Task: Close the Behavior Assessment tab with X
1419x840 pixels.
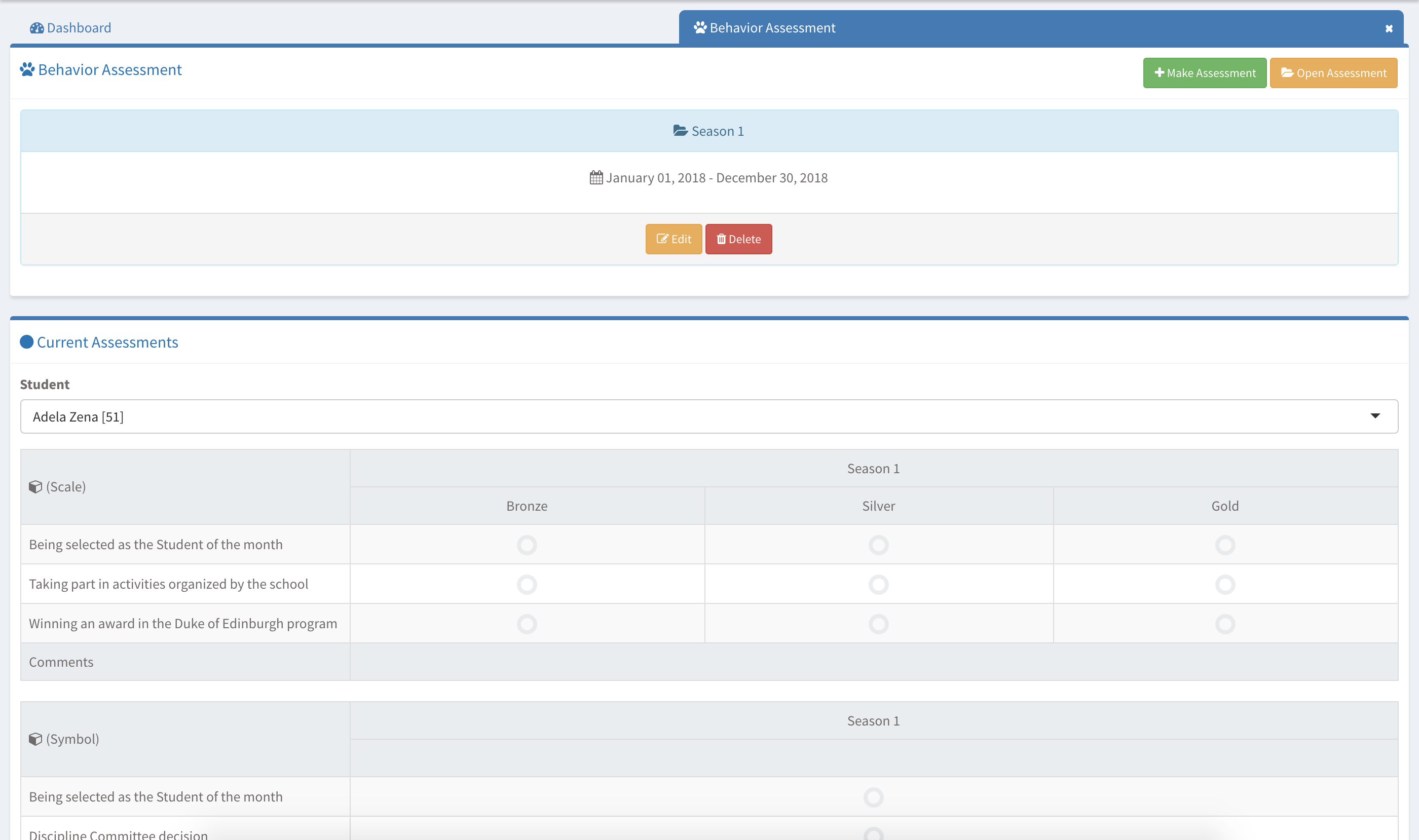Action: pyautogui.click(x=1389, y=28)
